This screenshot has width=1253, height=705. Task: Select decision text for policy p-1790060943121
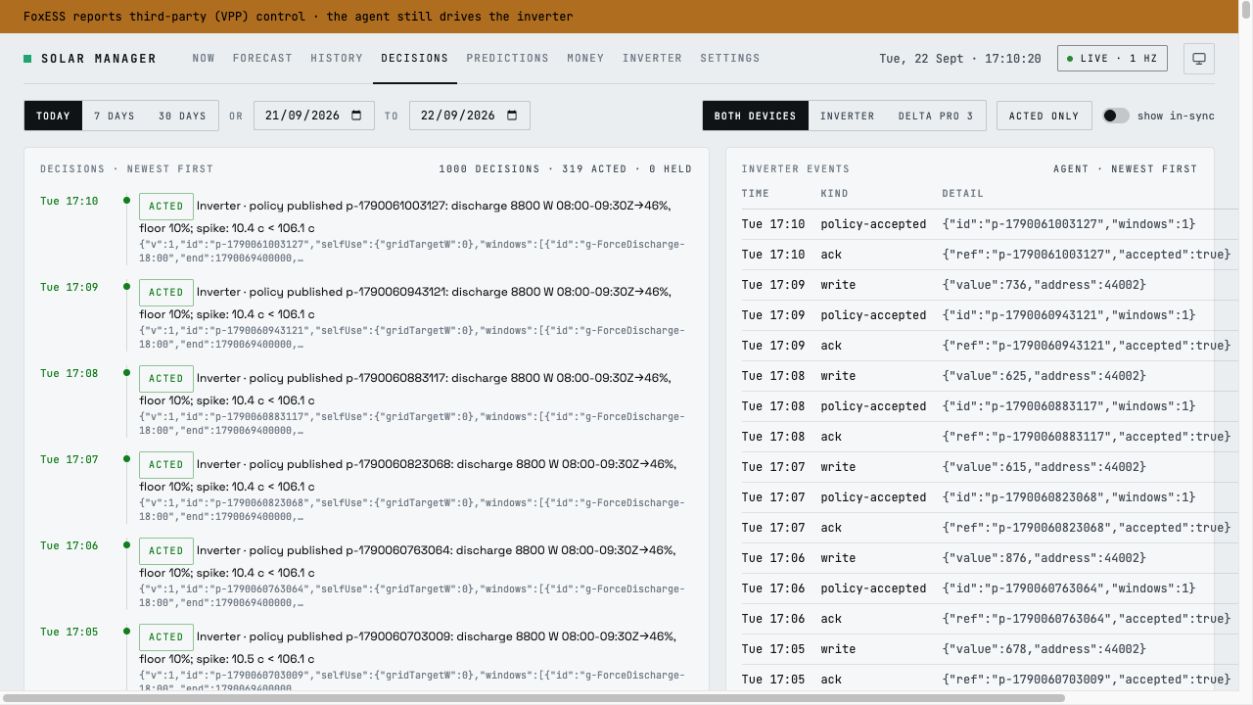(405, 303)
